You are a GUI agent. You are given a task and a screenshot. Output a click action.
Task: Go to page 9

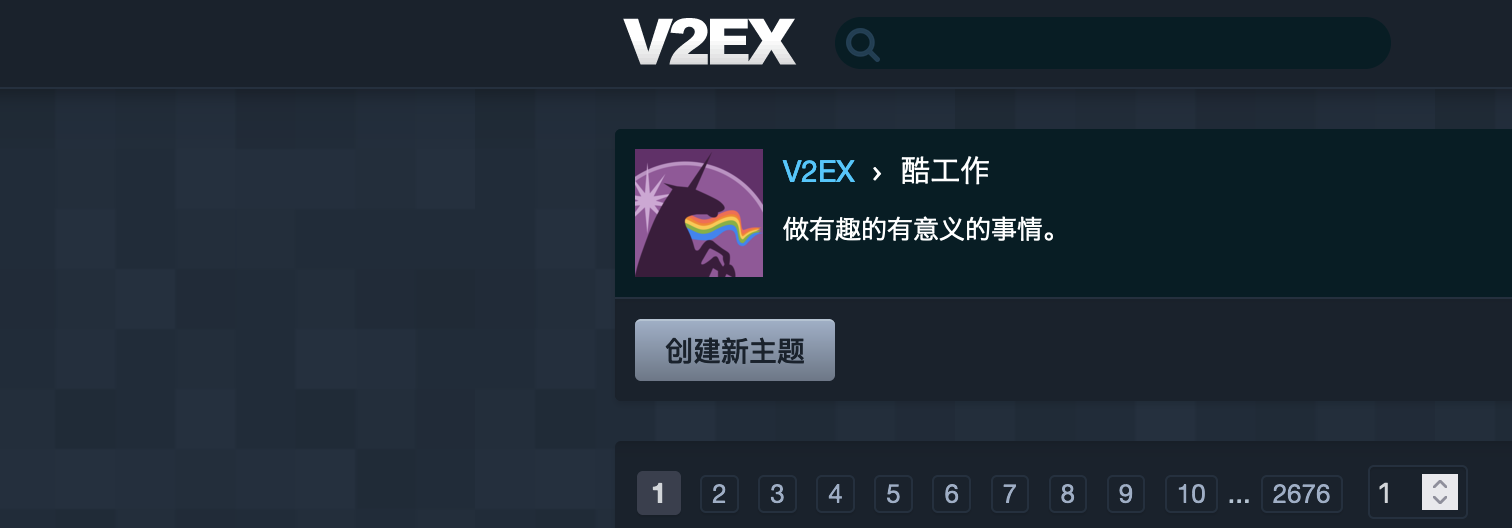point(1126,494)
